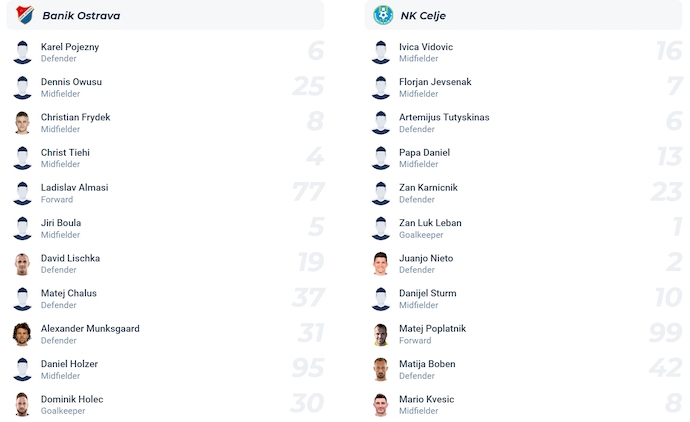Open Ladislav Almasi's player page
690x422 pixels.
pos(74,187)
